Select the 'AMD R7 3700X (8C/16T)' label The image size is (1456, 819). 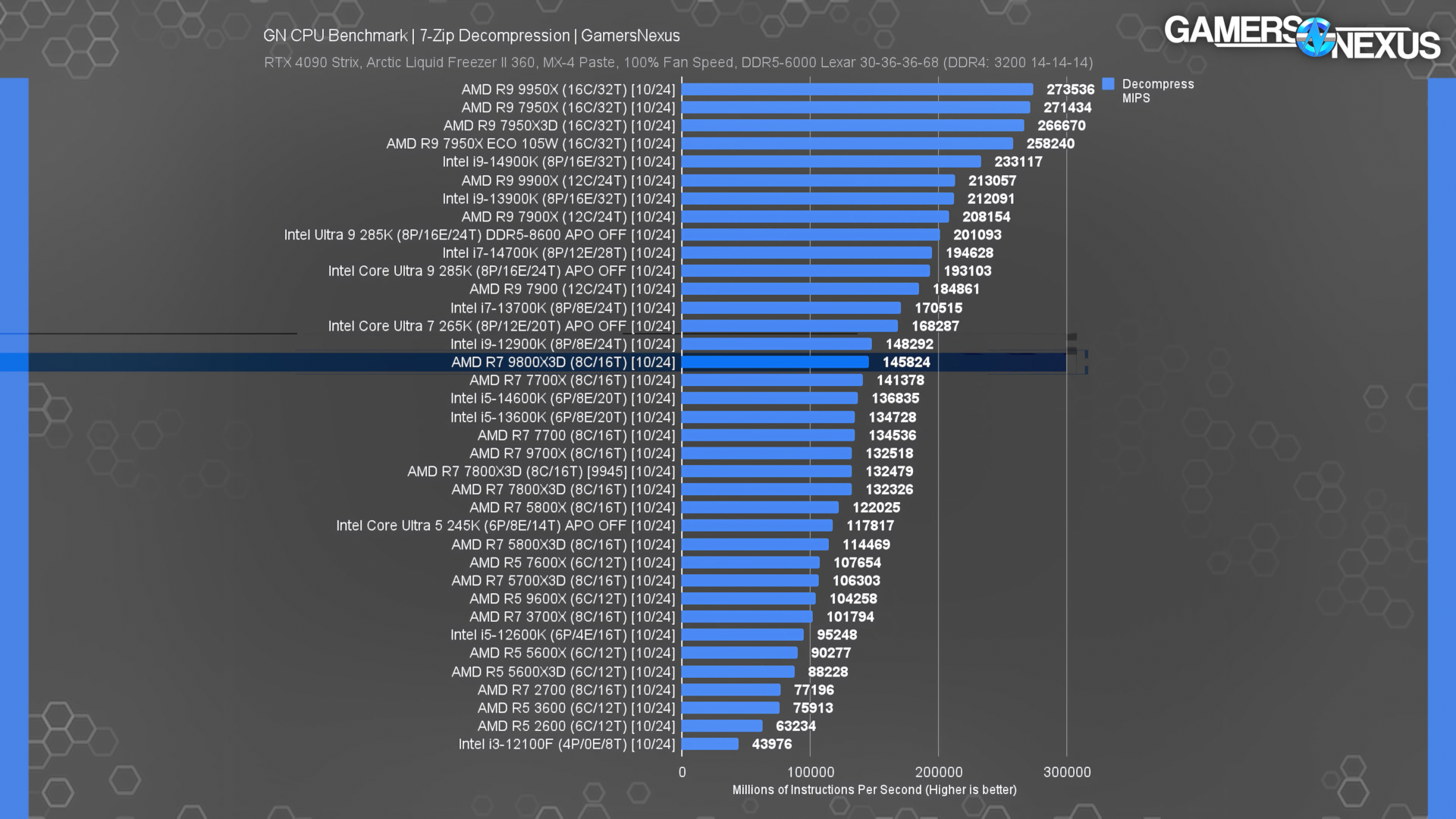(x=572, y=617)
